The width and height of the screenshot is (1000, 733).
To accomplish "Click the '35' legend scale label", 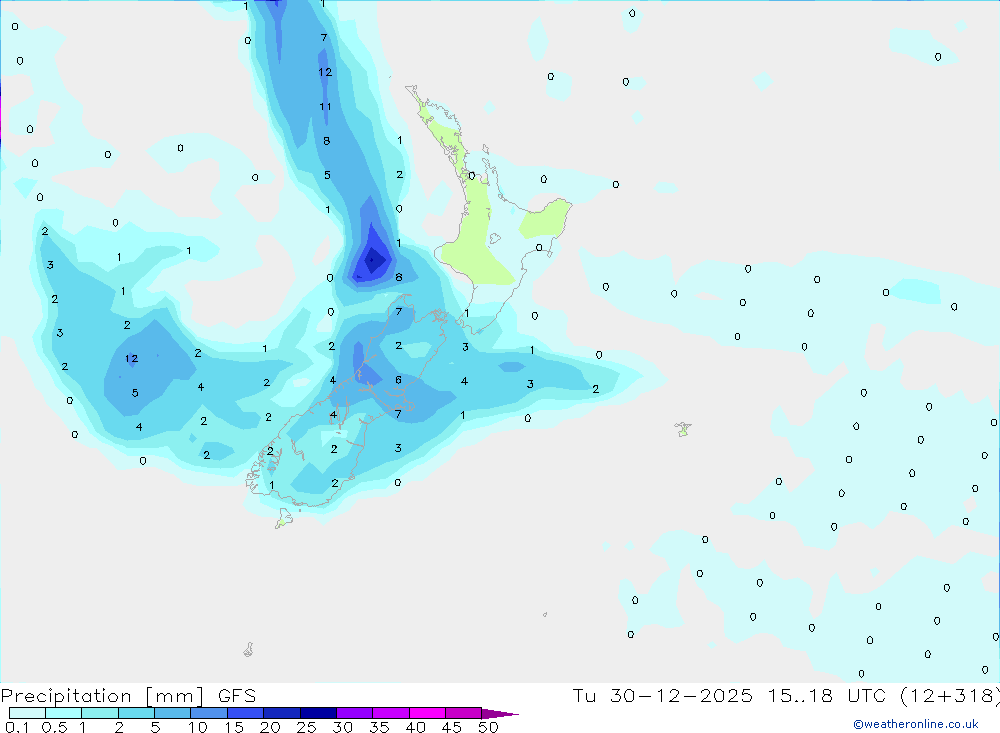I will tap(379, 727).
